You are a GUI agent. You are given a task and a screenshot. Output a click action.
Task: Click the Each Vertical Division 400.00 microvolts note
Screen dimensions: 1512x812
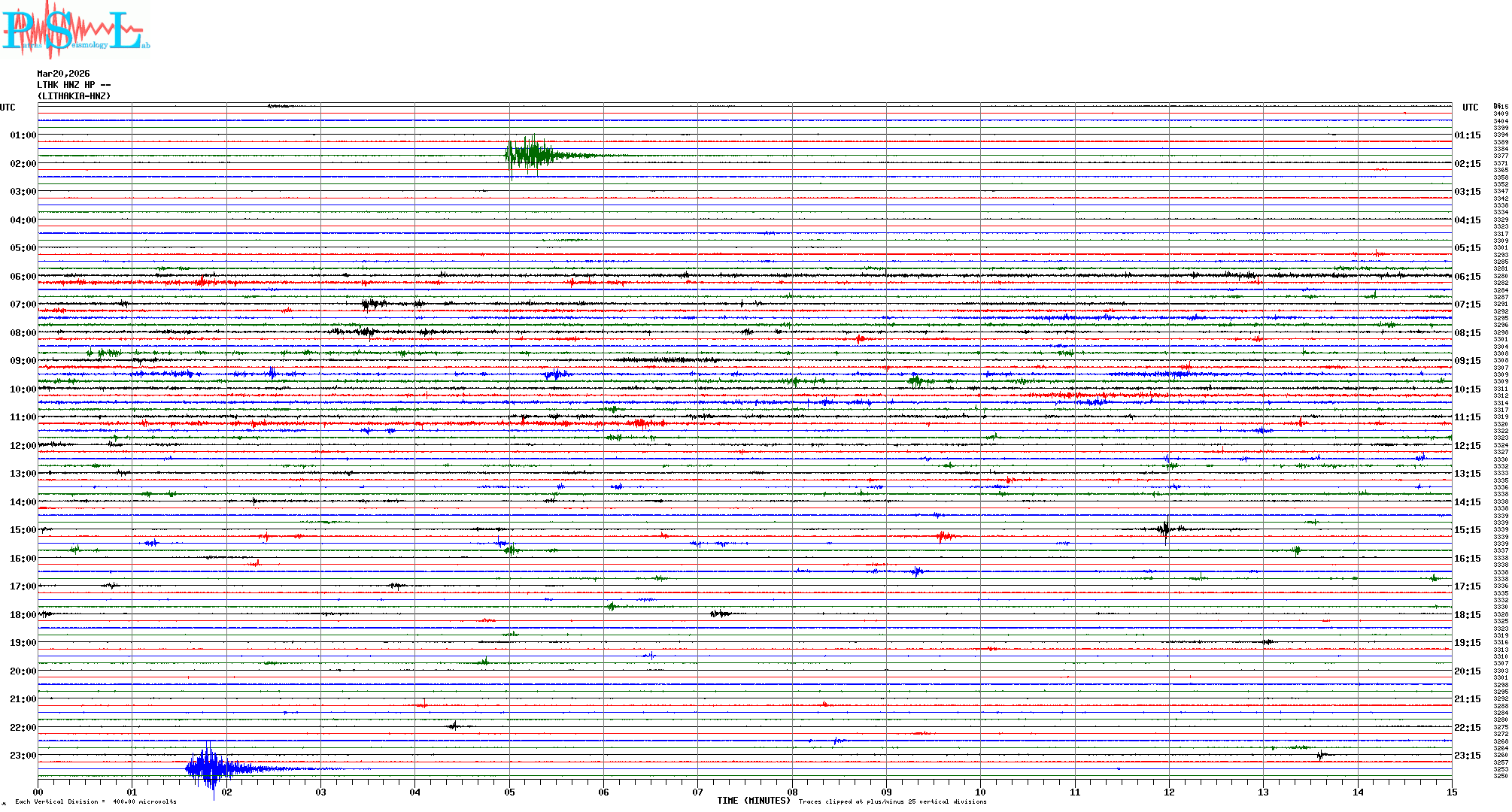point(96,801)
